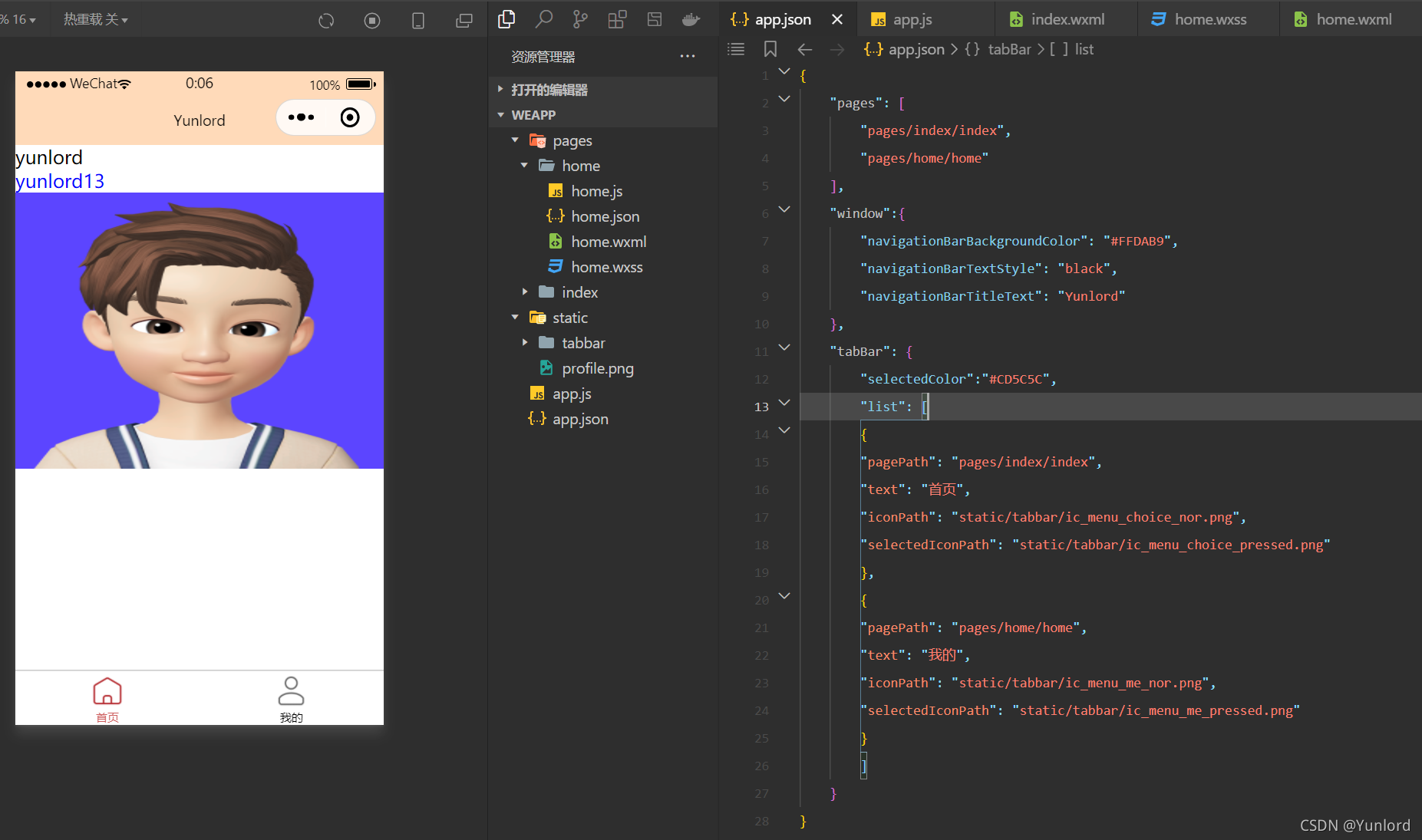Collapse the WEAPP project section
This screenshot has height=840, width=1422.
click(x=603, y=115)
